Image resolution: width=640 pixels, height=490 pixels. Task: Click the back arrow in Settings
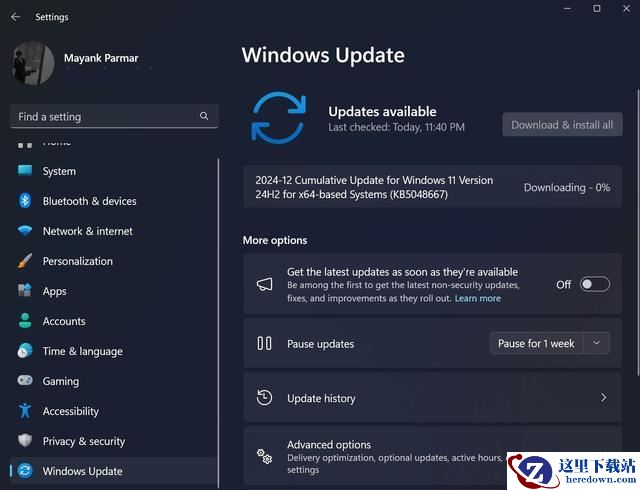click(x=16, y=17)
